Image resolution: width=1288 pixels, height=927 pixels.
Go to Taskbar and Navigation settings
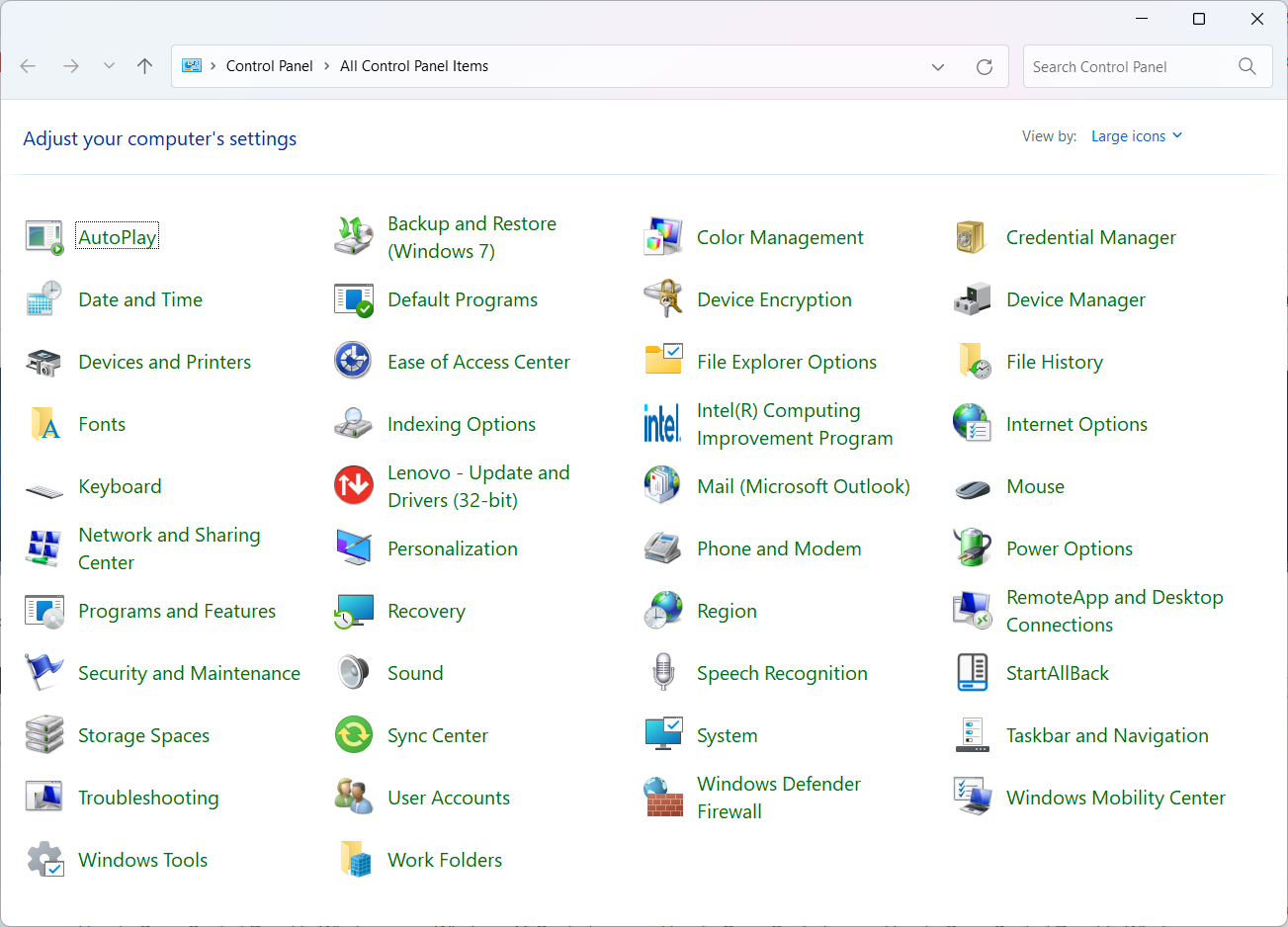click(1107, 735)
